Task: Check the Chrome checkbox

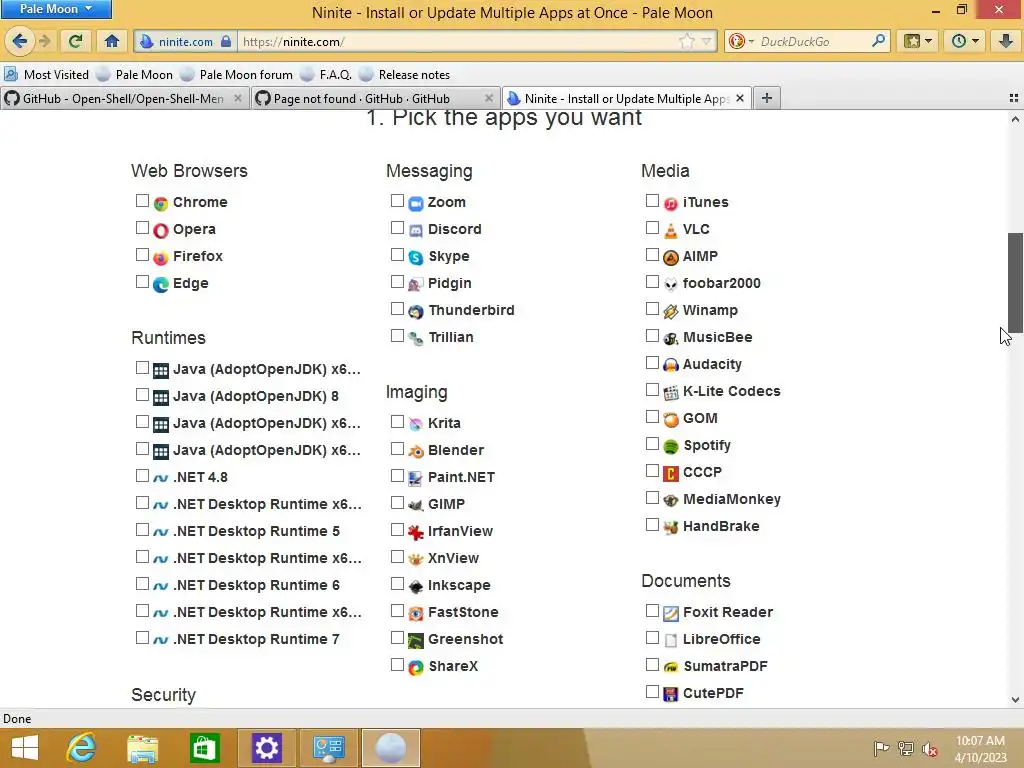Action: tap(142, 200)
